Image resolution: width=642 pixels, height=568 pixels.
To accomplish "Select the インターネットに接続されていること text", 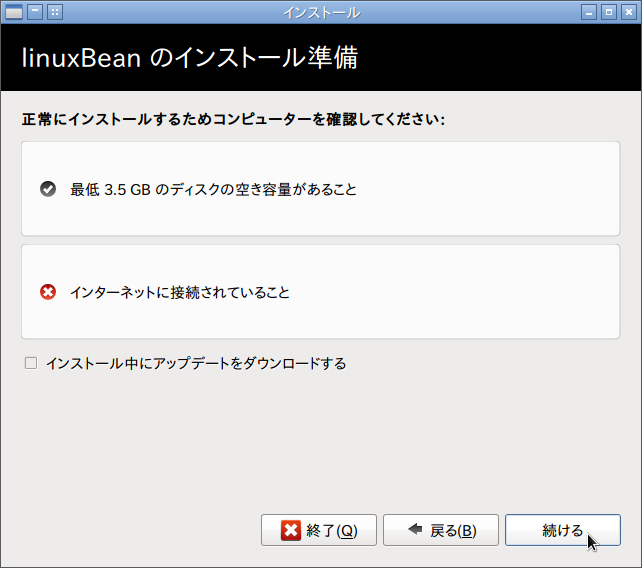I will click(x=180, y=292).
